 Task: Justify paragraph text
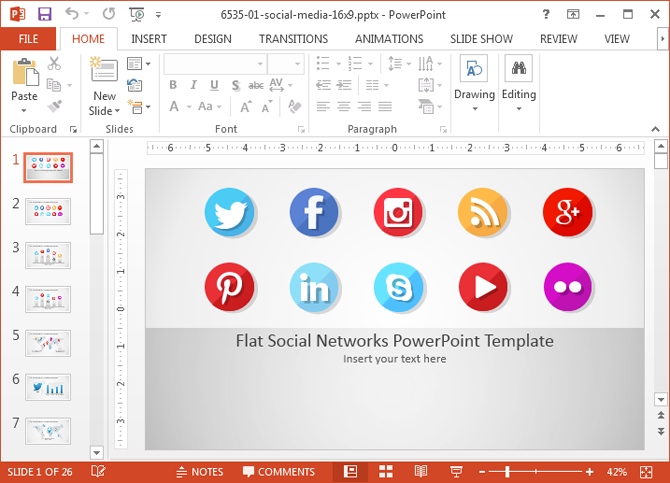[x=385, y=106]
